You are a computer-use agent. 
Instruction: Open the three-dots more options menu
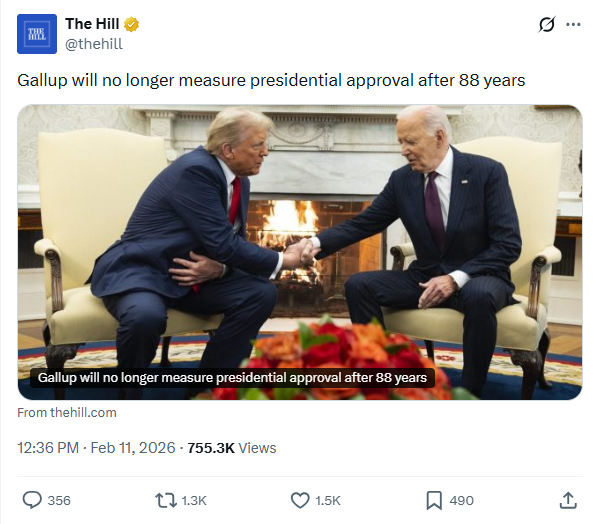coord(573,25)
